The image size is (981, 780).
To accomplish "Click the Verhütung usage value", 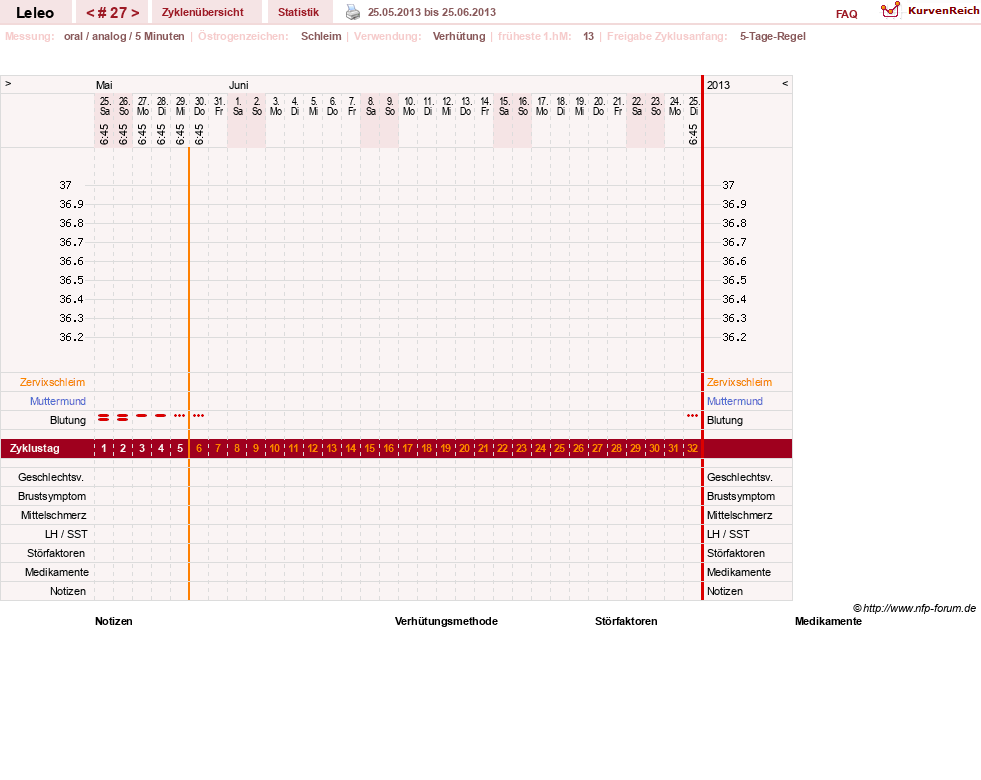I will (459, 36).
